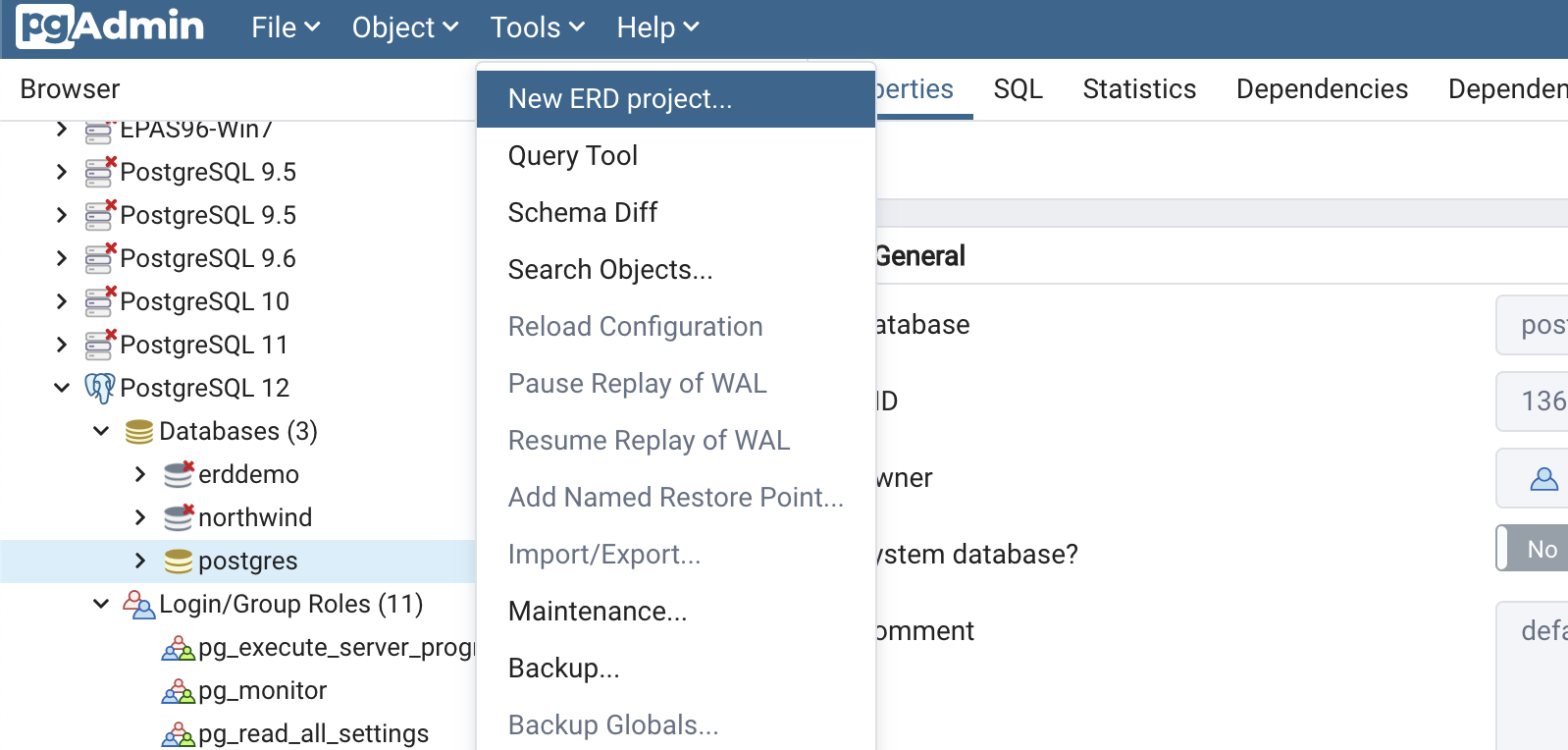The width and height of the screenshot is (1568, 750).
Task: Select pg_read_all_settings role in tree
Action: pyautogui.click(x=312, y=733)
